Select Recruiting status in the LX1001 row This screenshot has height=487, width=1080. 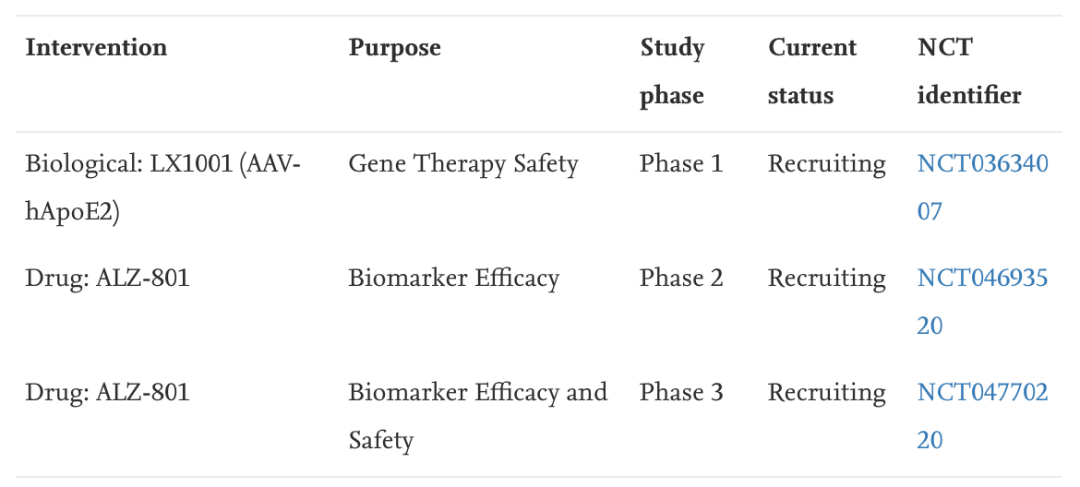[x=826, y=164]
